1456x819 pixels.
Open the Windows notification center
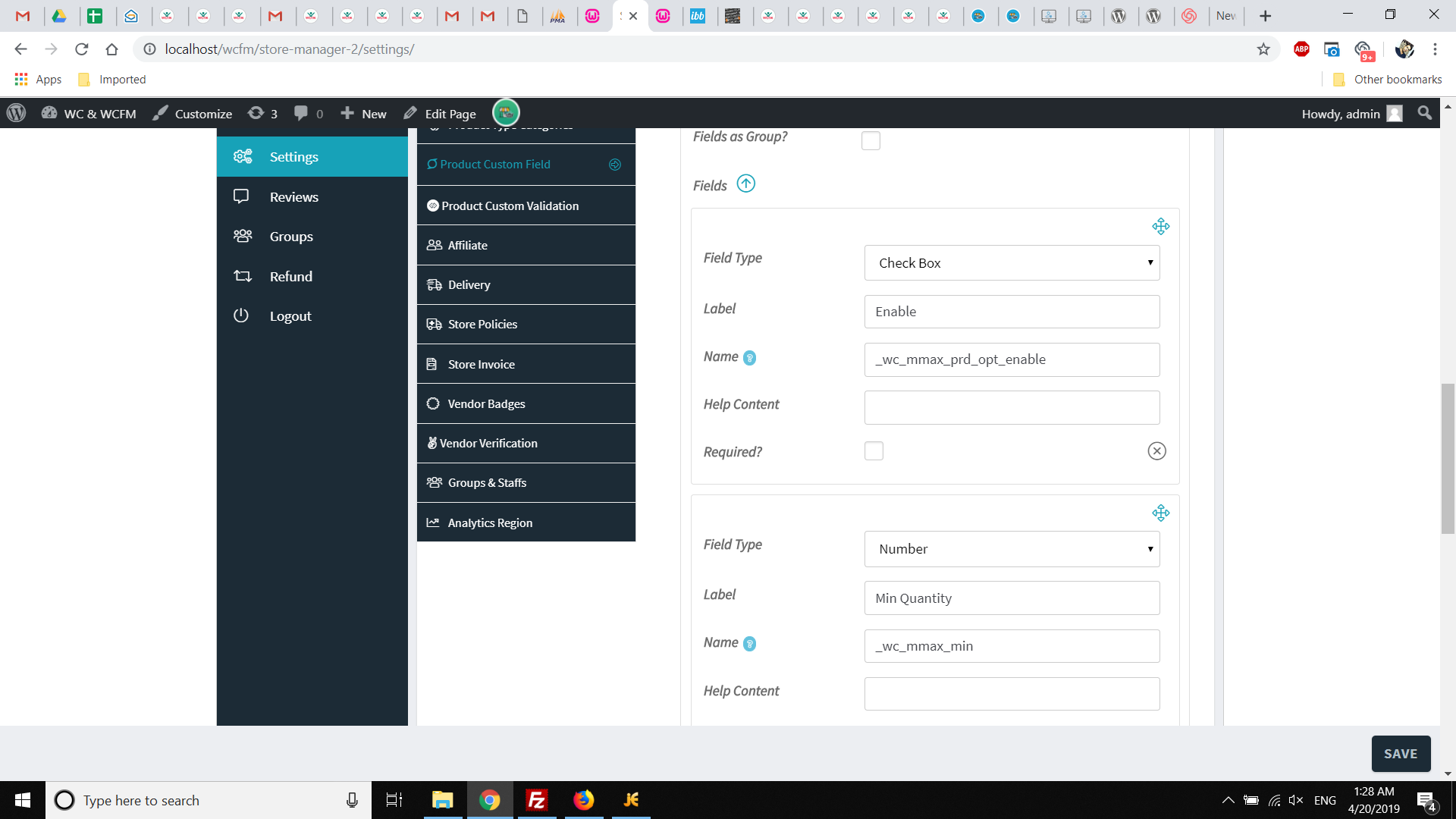click(x=1426, y=800)
